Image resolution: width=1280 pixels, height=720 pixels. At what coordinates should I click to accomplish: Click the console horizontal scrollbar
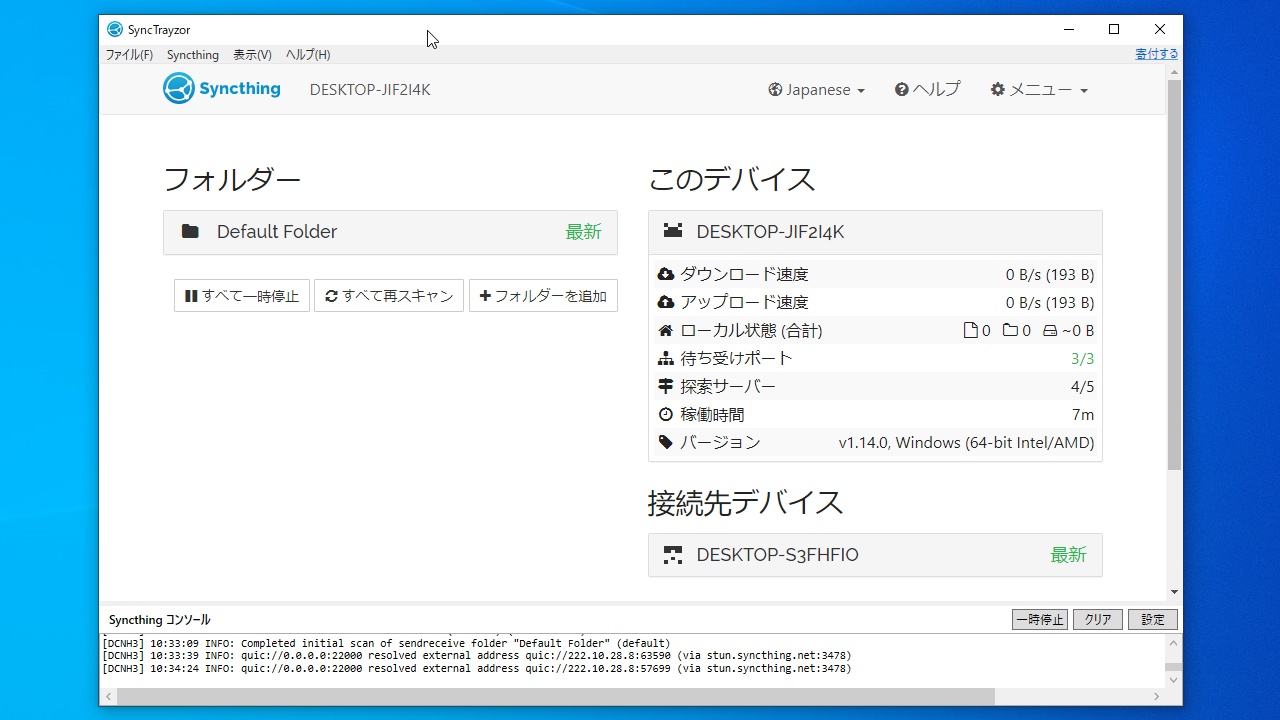pos(556,696)
